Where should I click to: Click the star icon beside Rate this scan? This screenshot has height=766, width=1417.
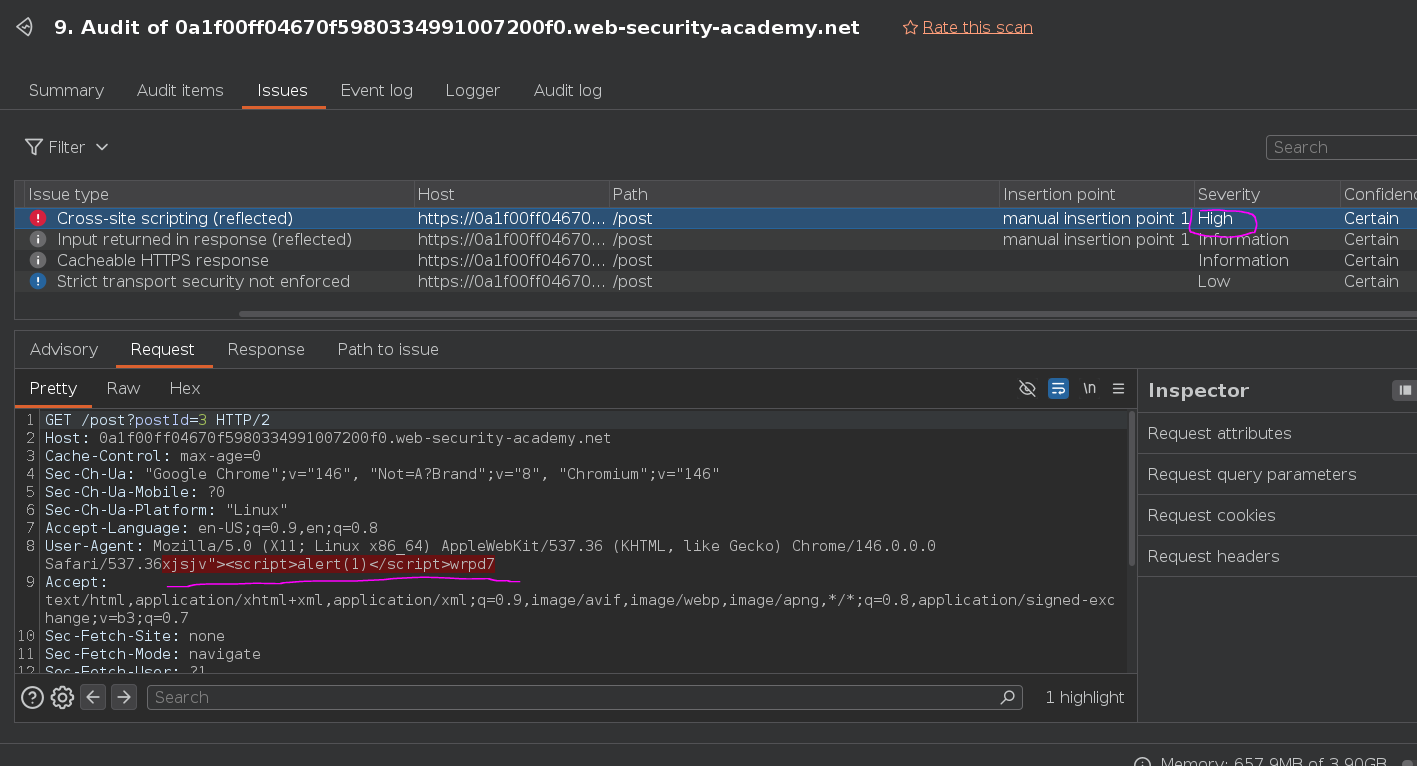coord(910,27)
